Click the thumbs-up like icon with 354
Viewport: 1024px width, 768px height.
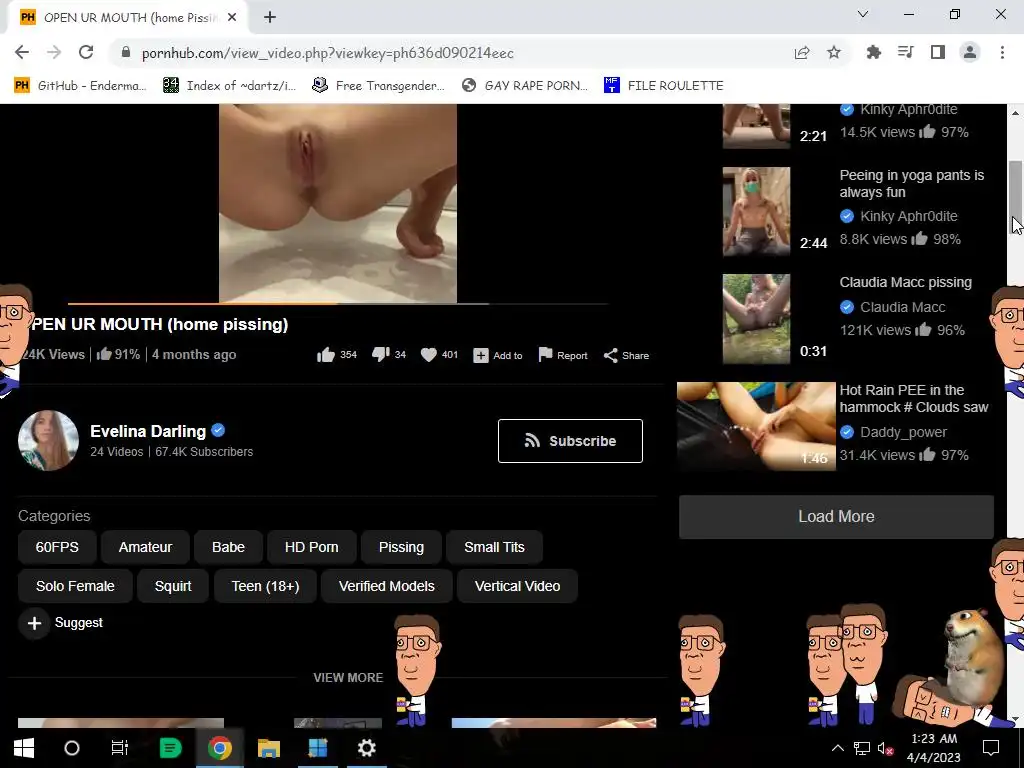pyautogui.click(x=326, y=355)
